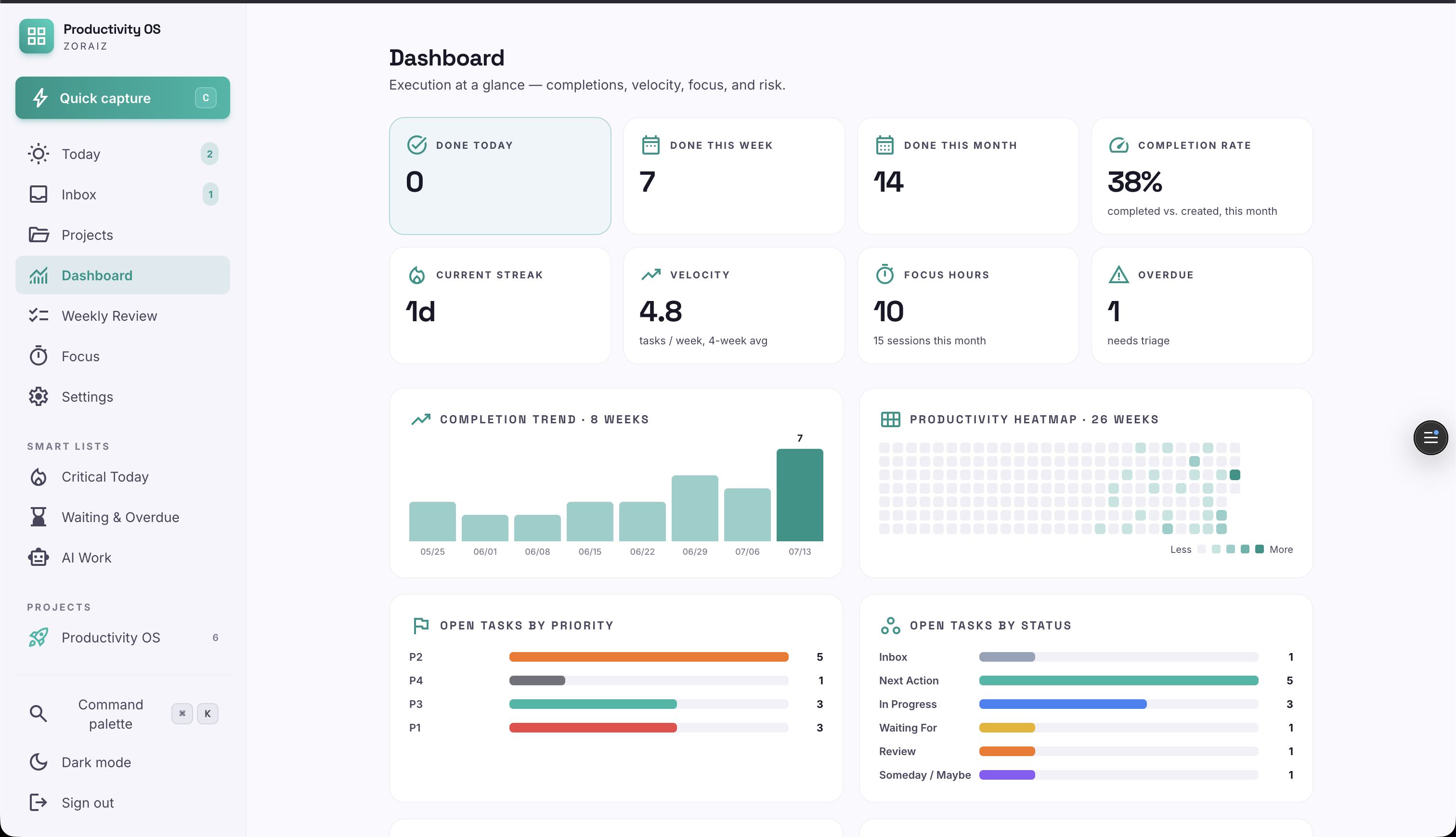Toggle Dark mode in the sidebar

click(123, 762)
